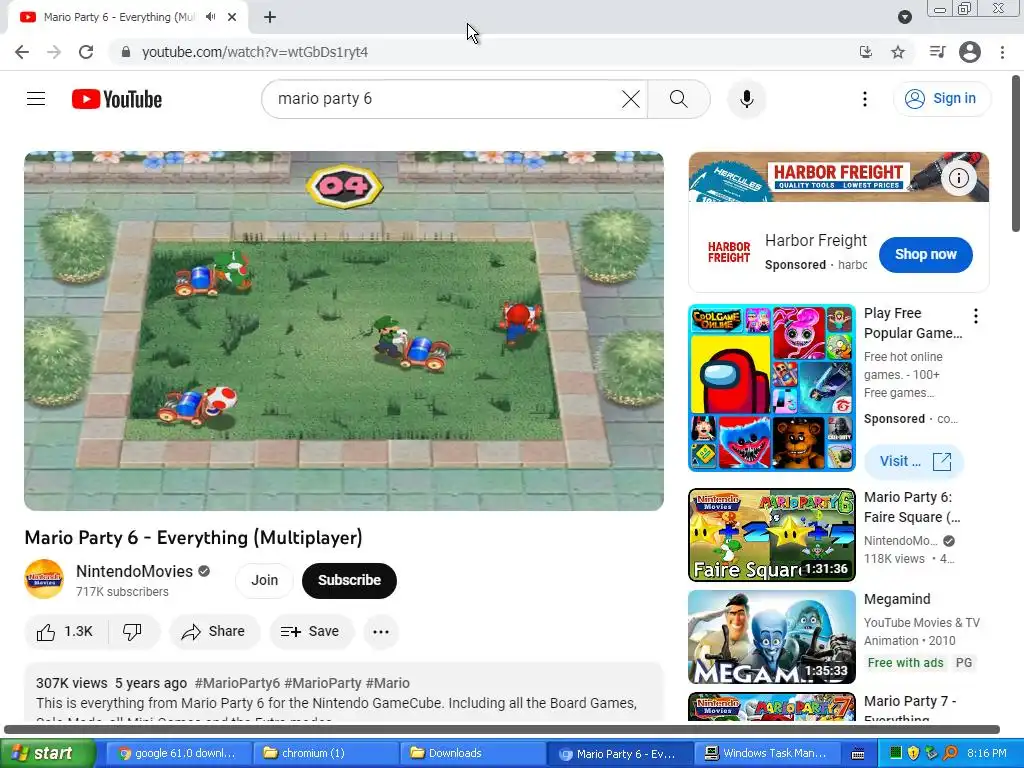Click the install app icon in address bar
Viewport: 1024px width, 768px height.
[866, 52]
